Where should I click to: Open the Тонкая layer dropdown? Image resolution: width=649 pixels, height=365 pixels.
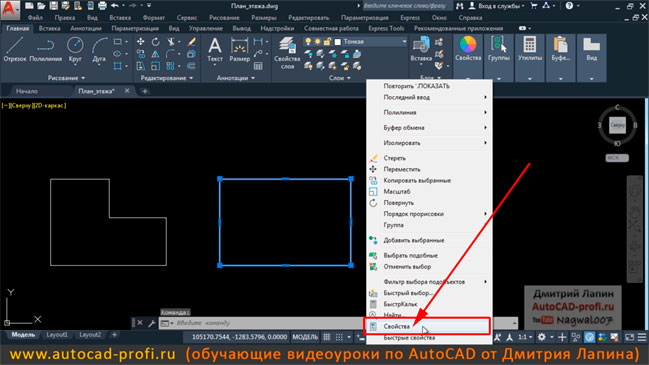point(404,42)
